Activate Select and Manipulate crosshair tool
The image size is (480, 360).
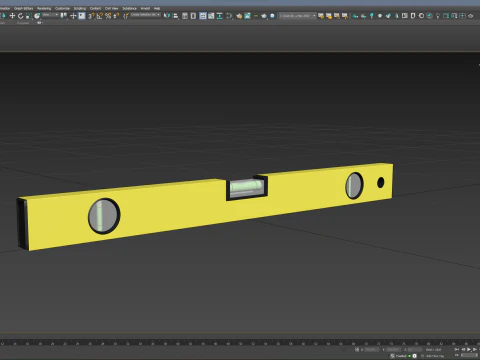[x=73, y=16]
